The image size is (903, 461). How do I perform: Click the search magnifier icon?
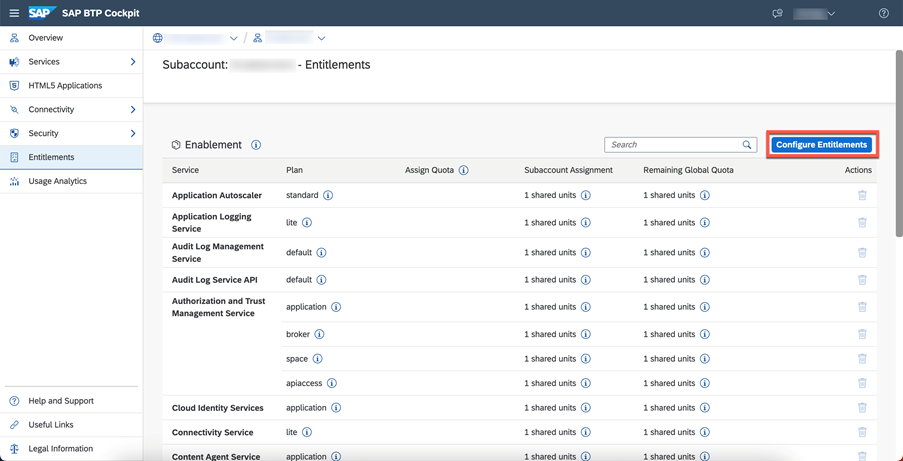[747, 145]
